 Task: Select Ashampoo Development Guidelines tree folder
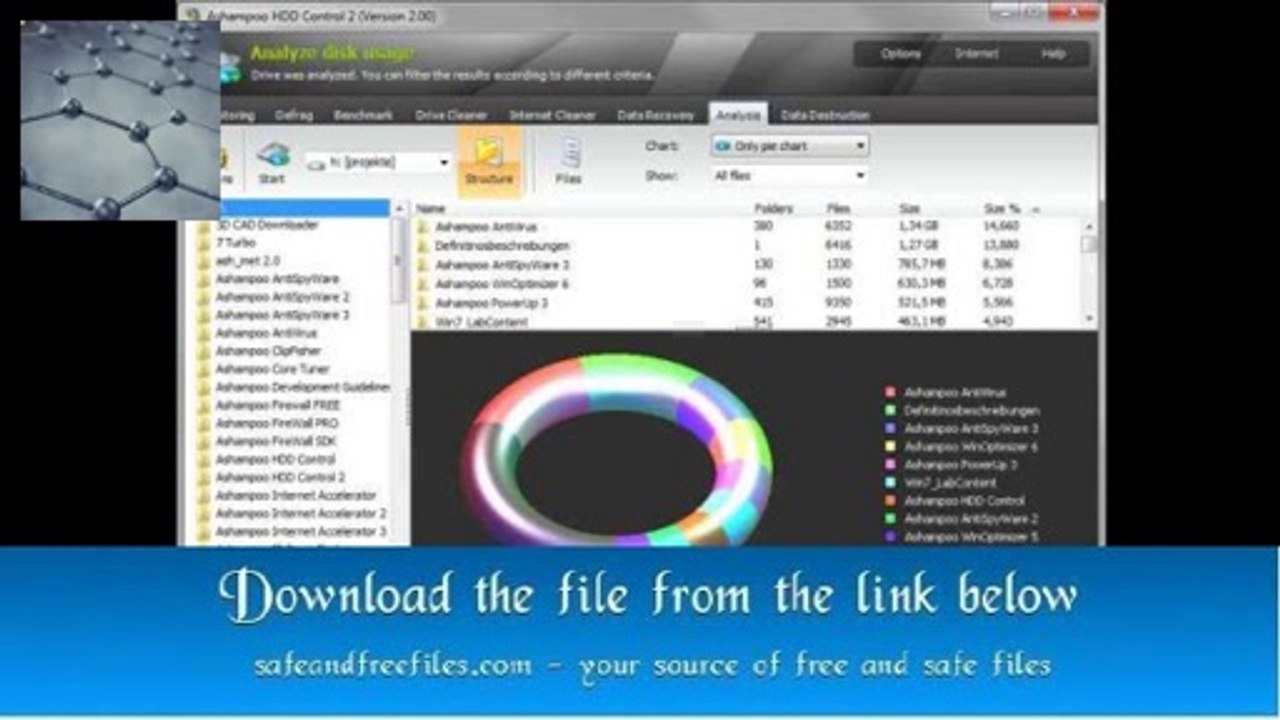(x=302, y=387)
